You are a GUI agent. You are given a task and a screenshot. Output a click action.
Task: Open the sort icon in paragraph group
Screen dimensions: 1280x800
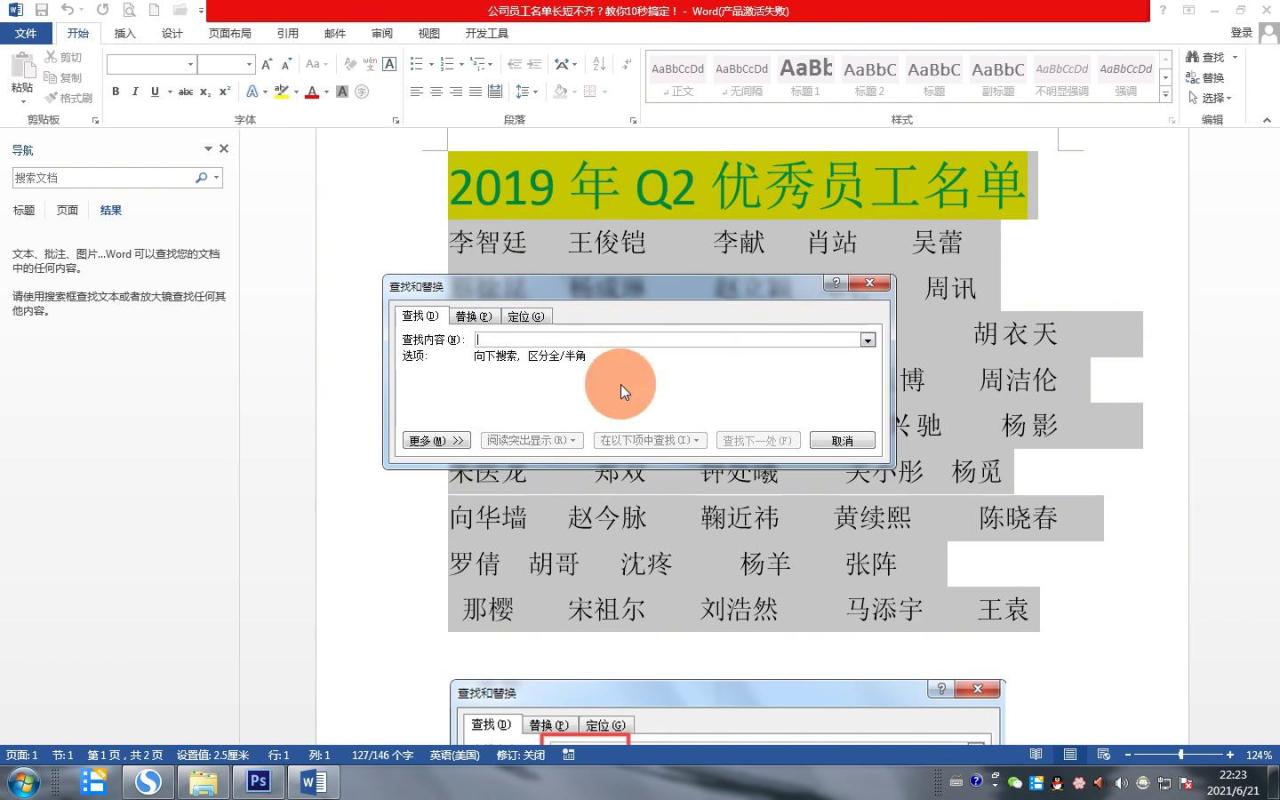600,63
